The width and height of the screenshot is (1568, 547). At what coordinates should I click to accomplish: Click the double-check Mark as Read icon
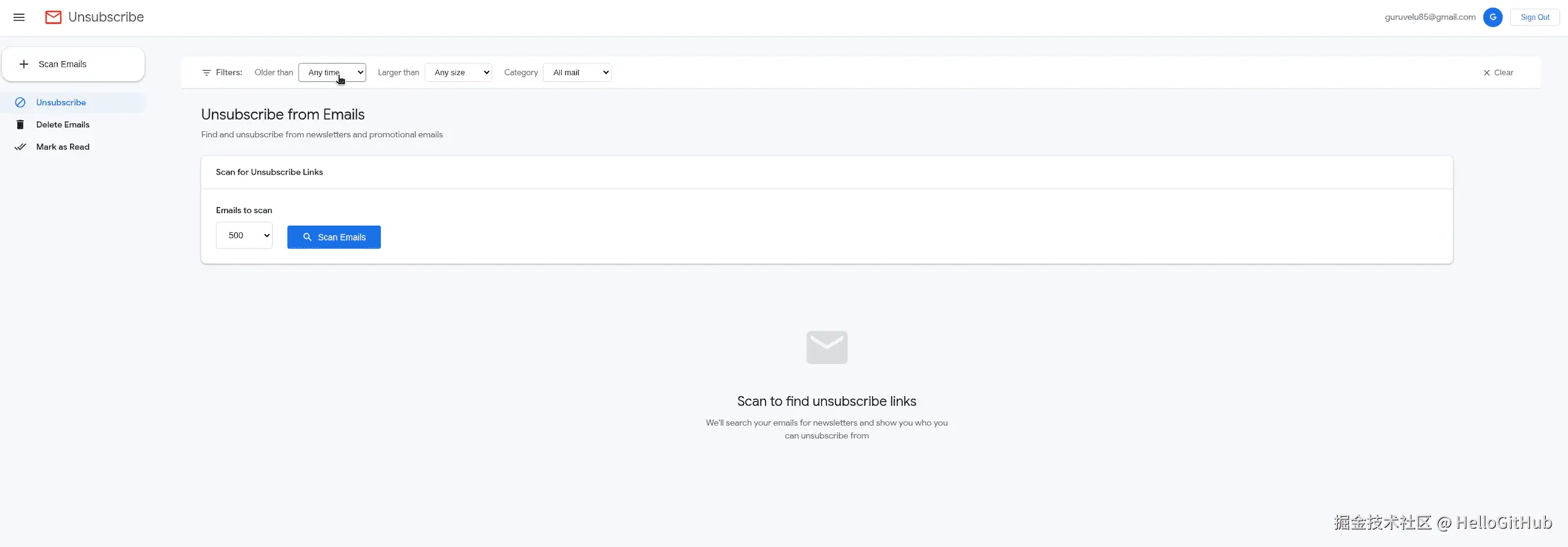20,147
